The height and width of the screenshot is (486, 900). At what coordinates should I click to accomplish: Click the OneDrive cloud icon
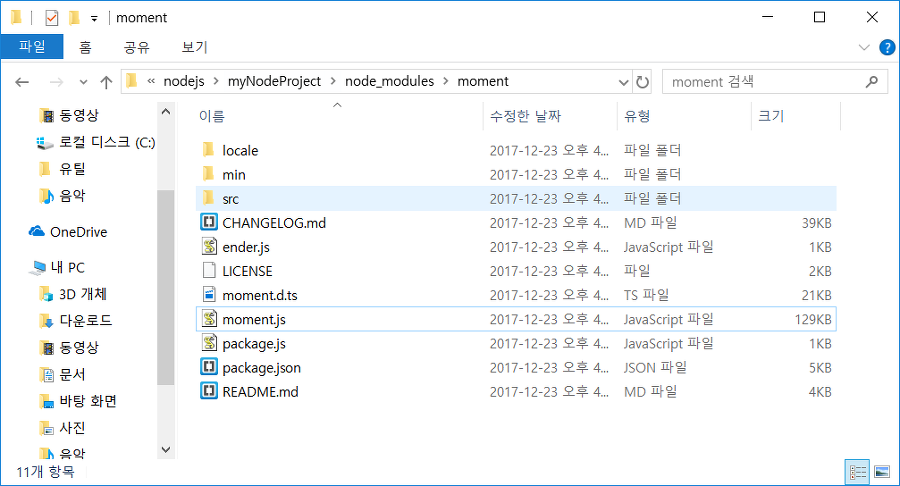pos(37,231)
